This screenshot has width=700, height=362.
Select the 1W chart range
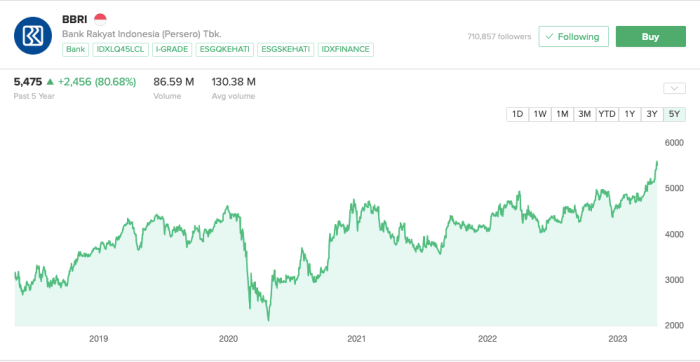point(540,114)
